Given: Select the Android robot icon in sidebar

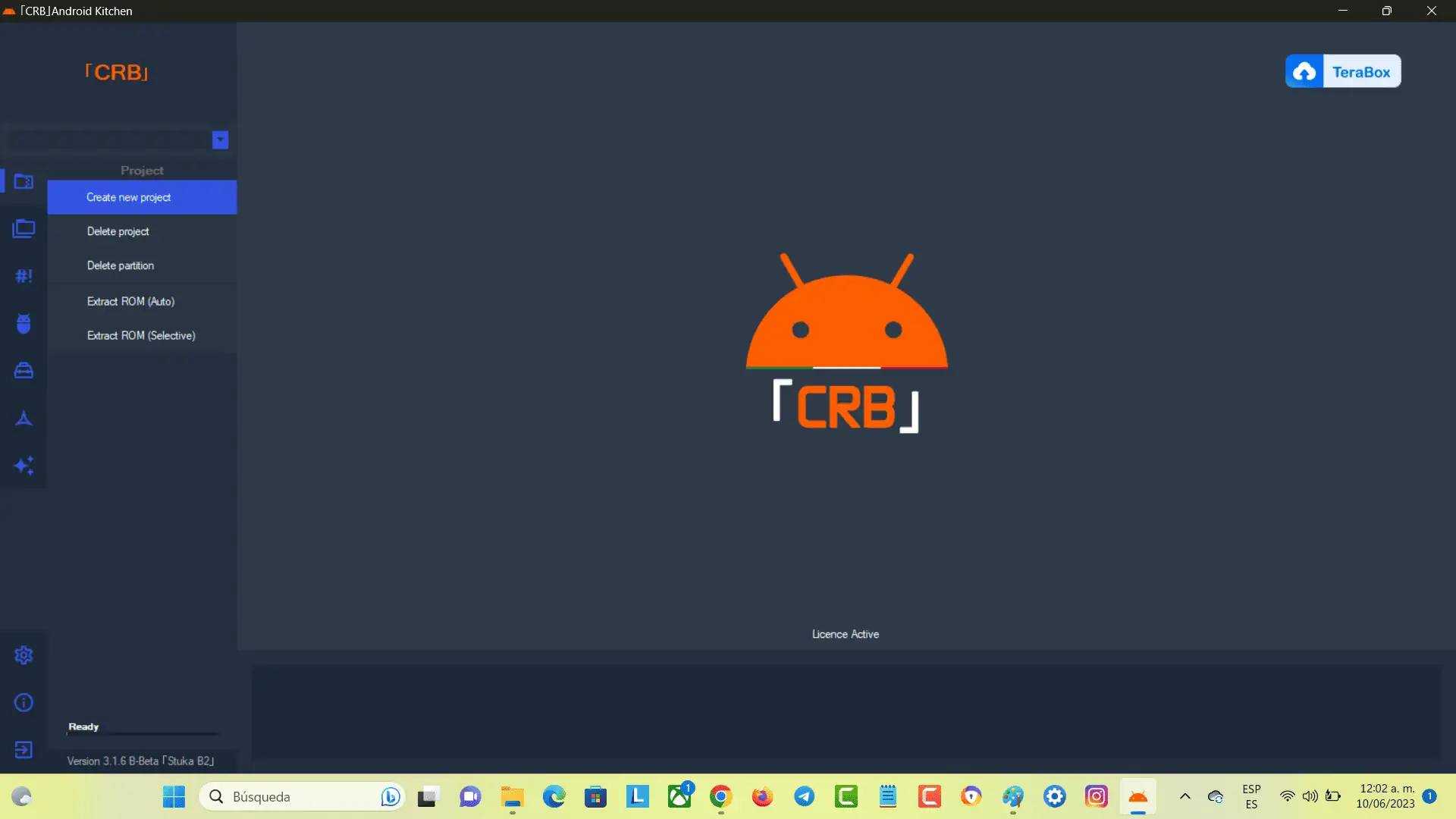Looking at the screenshot, I should pyautogui.click(x=24, y=323).
